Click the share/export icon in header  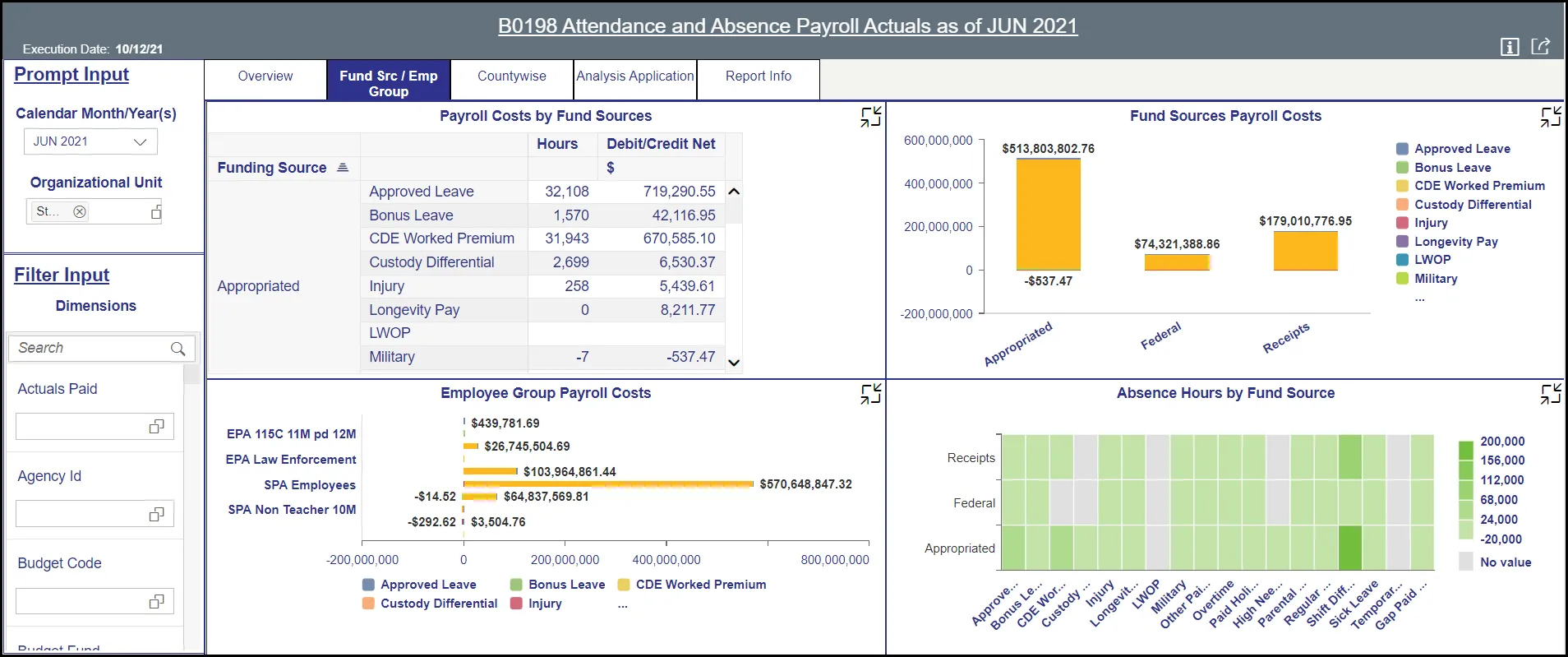pyautogui.click(x=1541, y=47)
